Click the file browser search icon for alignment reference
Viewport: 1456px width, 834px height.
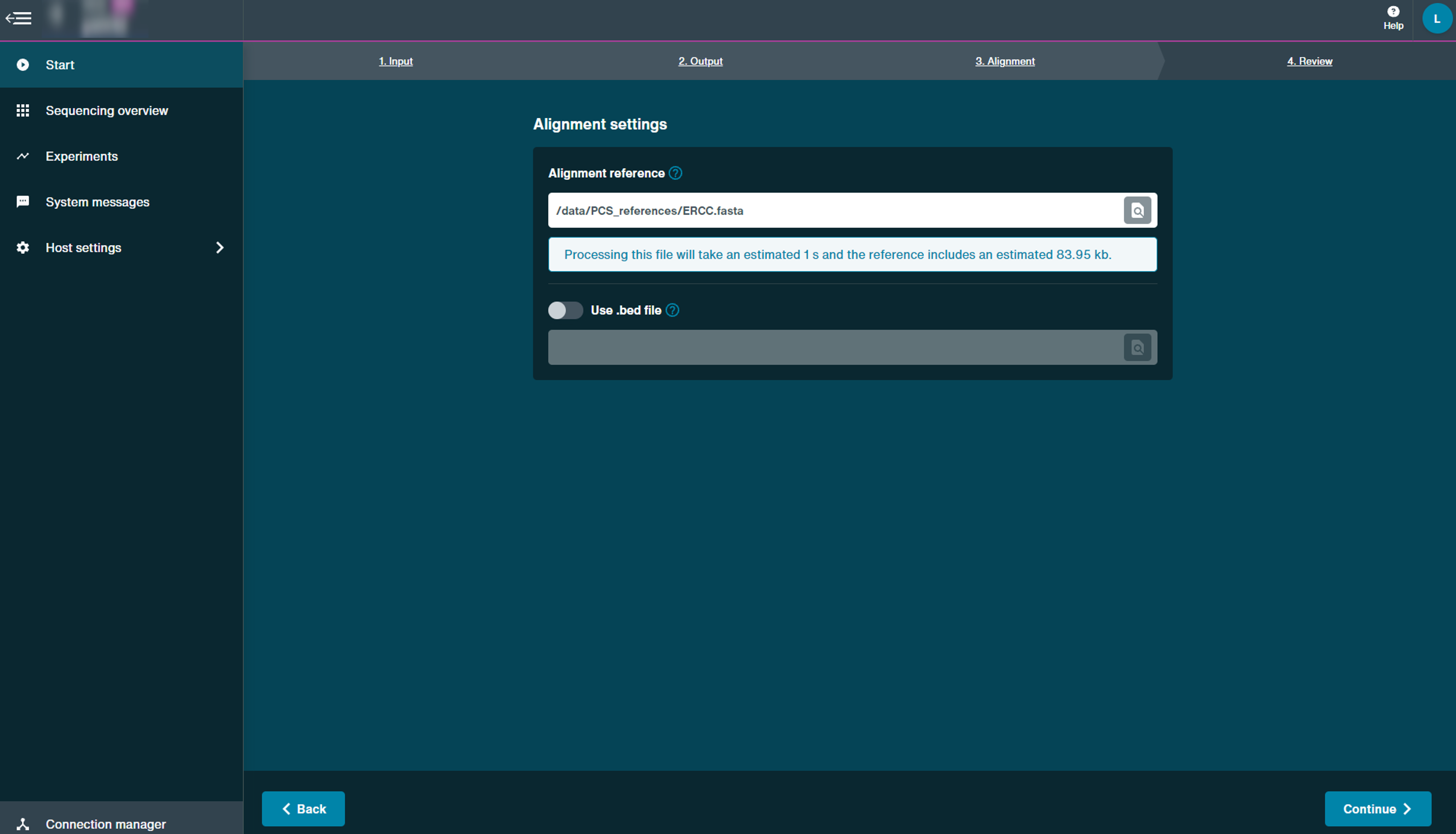(x=1136, y=210)
